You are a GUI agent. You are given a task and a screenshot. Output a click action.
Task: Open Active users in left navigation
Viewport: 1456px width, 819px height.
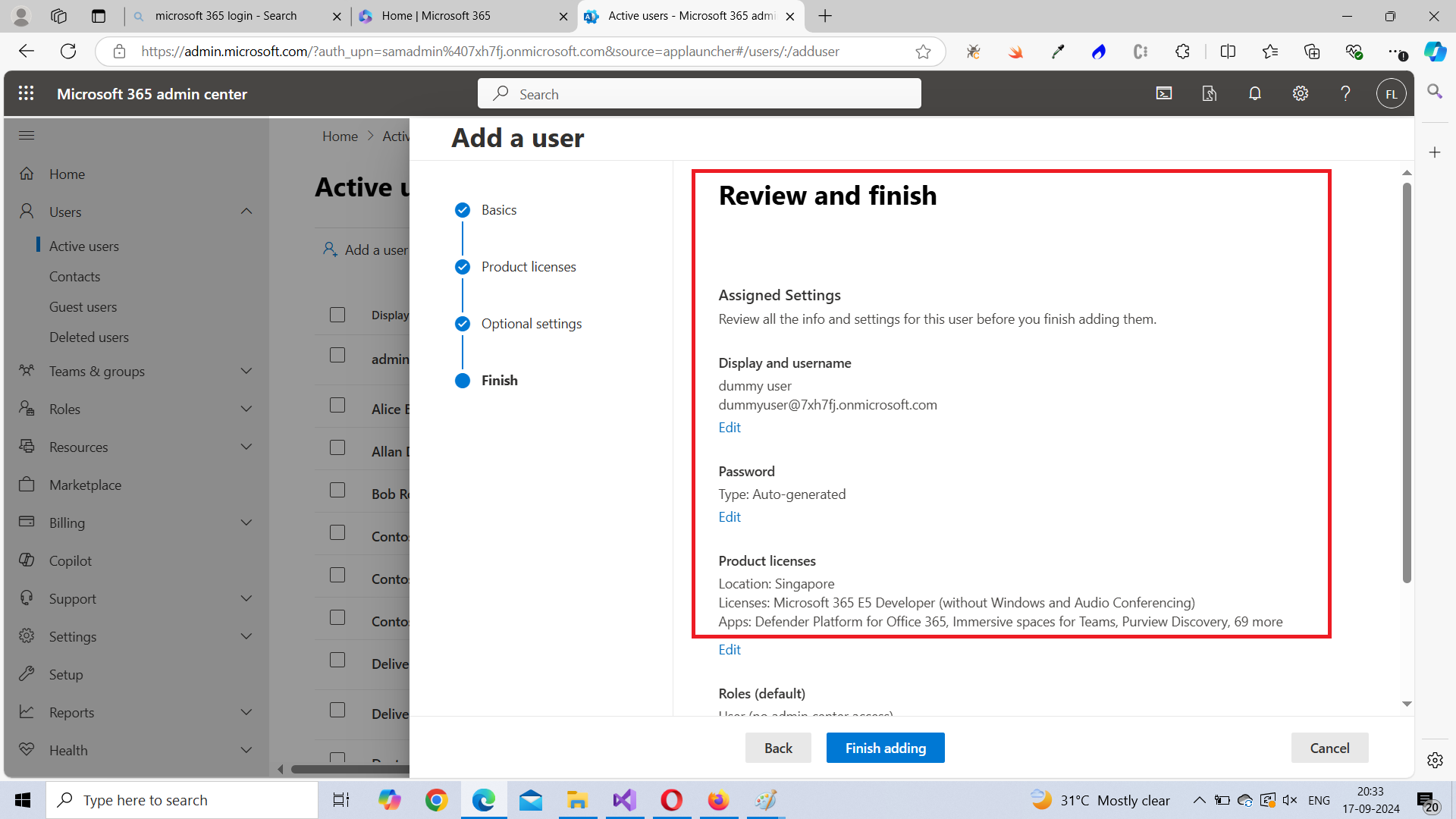84,246
